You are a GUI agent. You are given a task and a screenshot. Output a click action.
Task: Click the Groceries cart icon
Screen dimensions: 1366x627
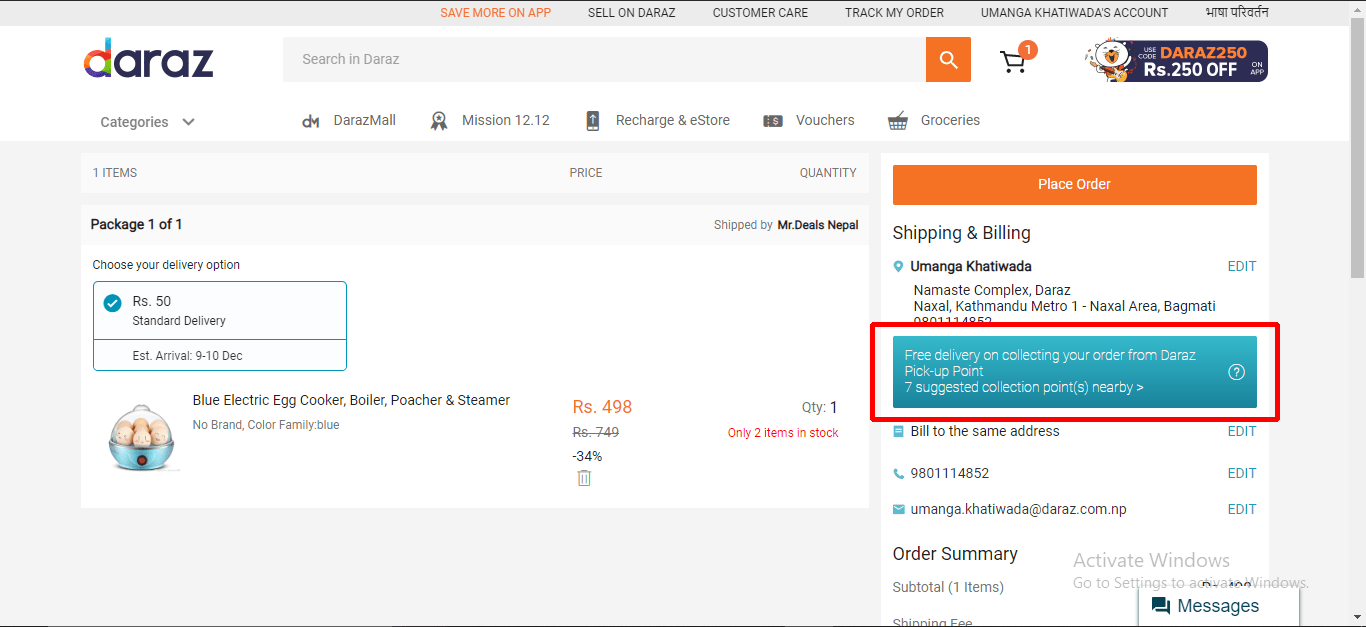897,120
